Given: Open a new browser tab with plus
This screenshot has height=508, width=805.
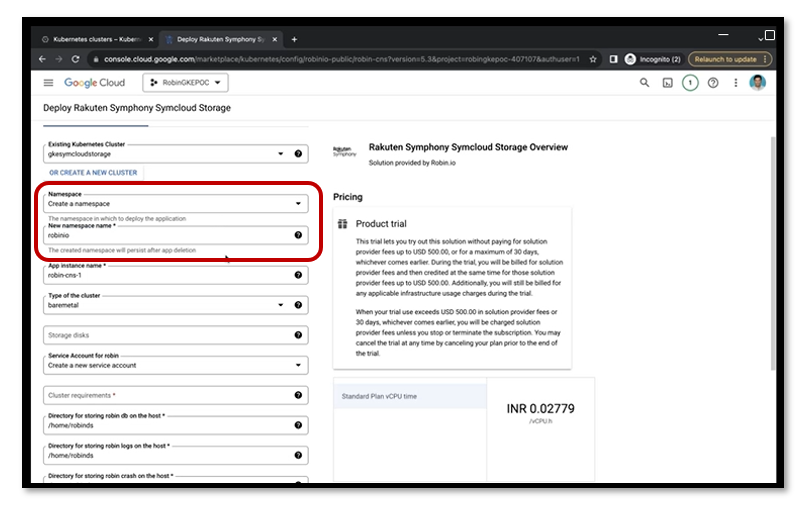Looking at the screenshot, I should pos(294,39).
